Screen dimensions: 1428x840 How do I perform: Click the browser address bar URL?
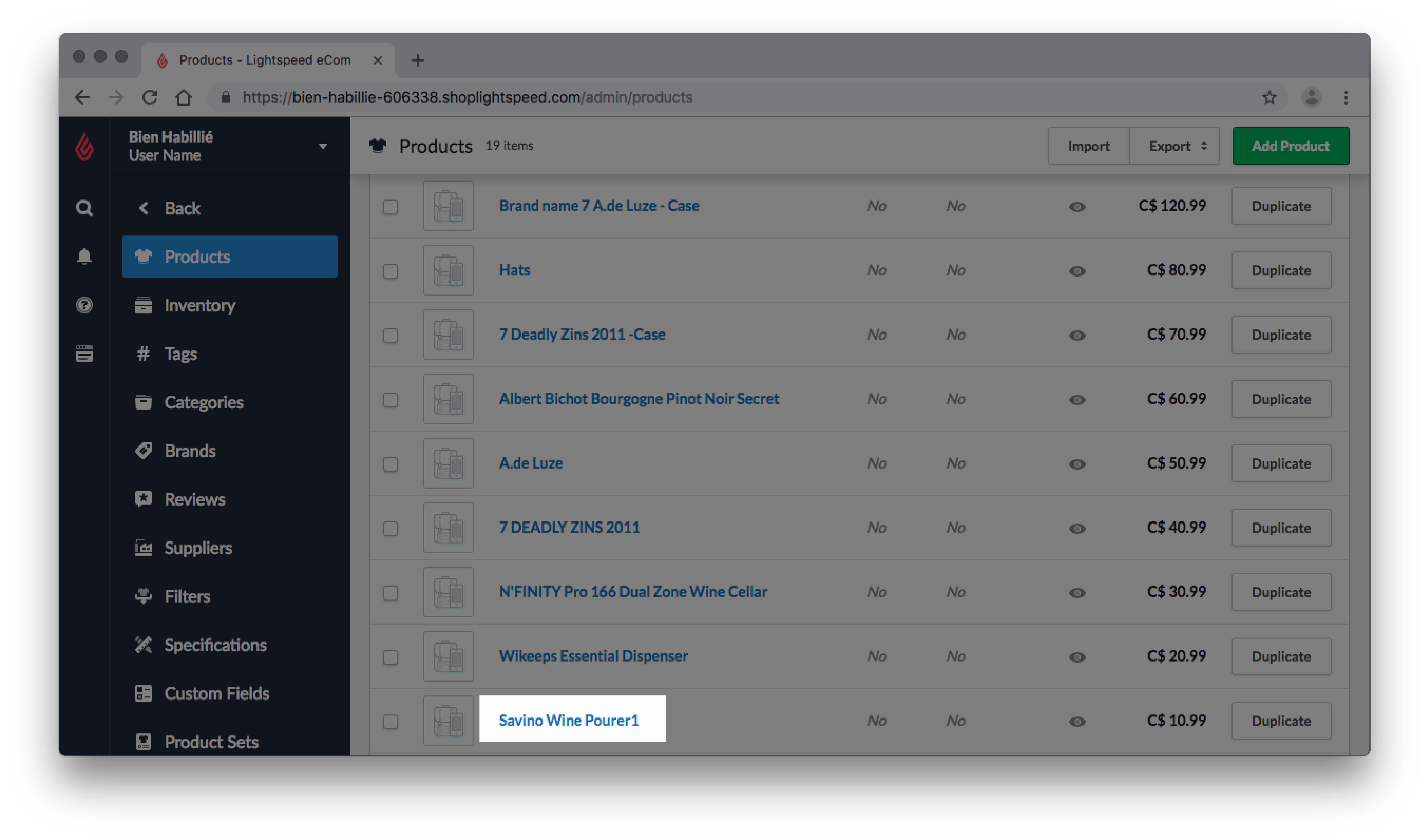[468, 97]
